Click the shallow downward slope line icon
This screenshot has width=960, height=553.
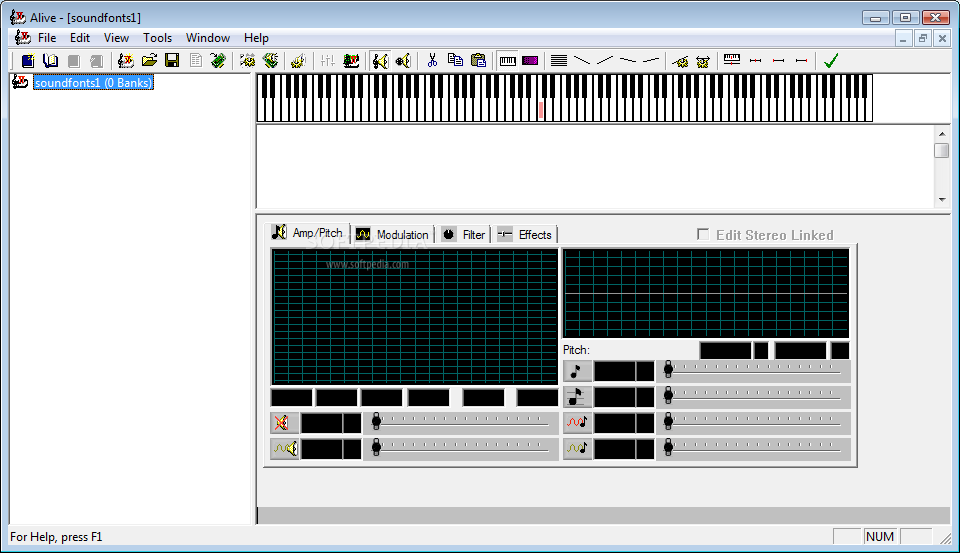[628, 61]
